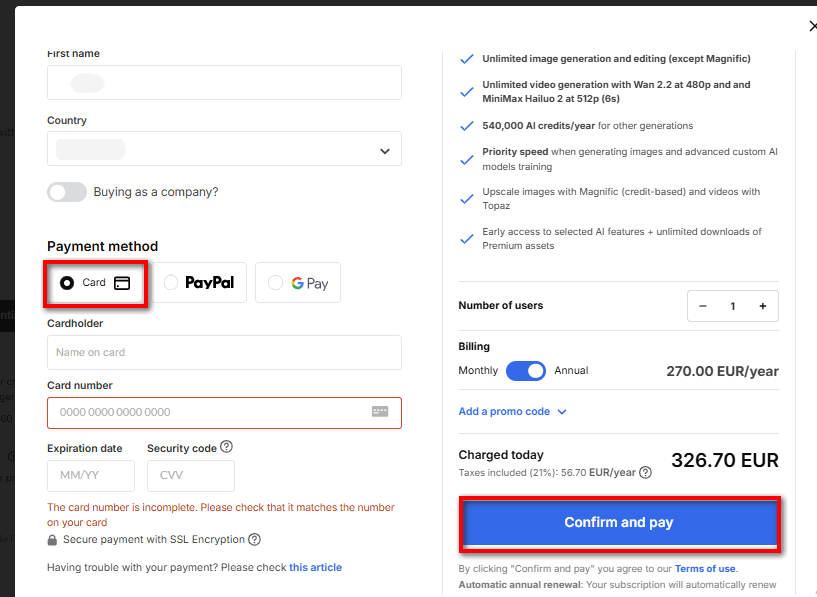Click the Annual billing label

571,370
